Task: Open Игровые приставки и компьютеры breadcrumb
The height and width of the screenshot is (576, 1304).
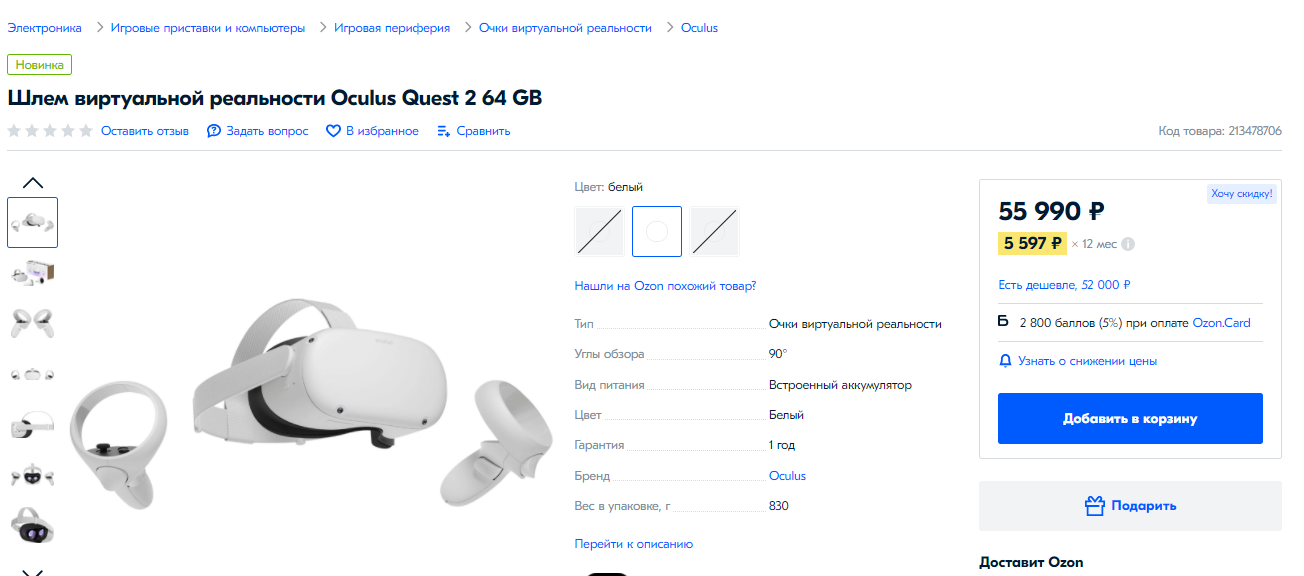Action: pyautogui.click(x=208, y=28)
